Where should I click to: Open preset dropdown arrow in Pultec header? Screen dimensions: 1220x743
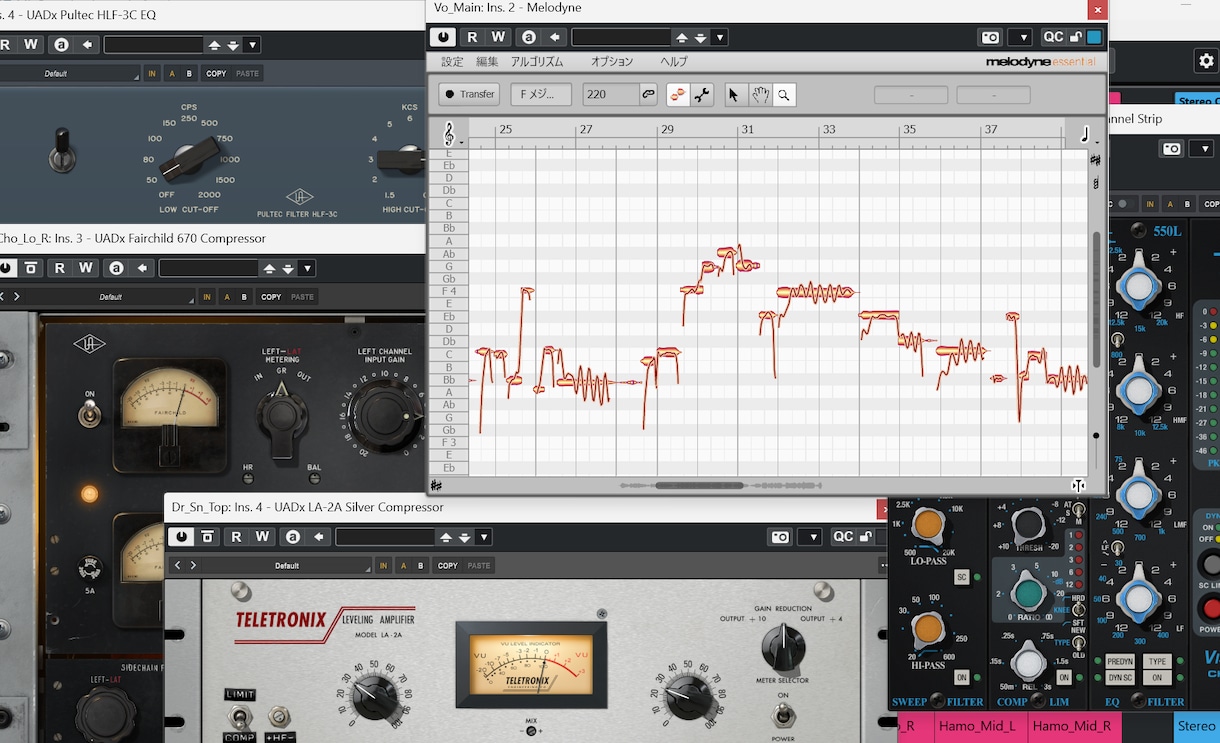[252, 45]
